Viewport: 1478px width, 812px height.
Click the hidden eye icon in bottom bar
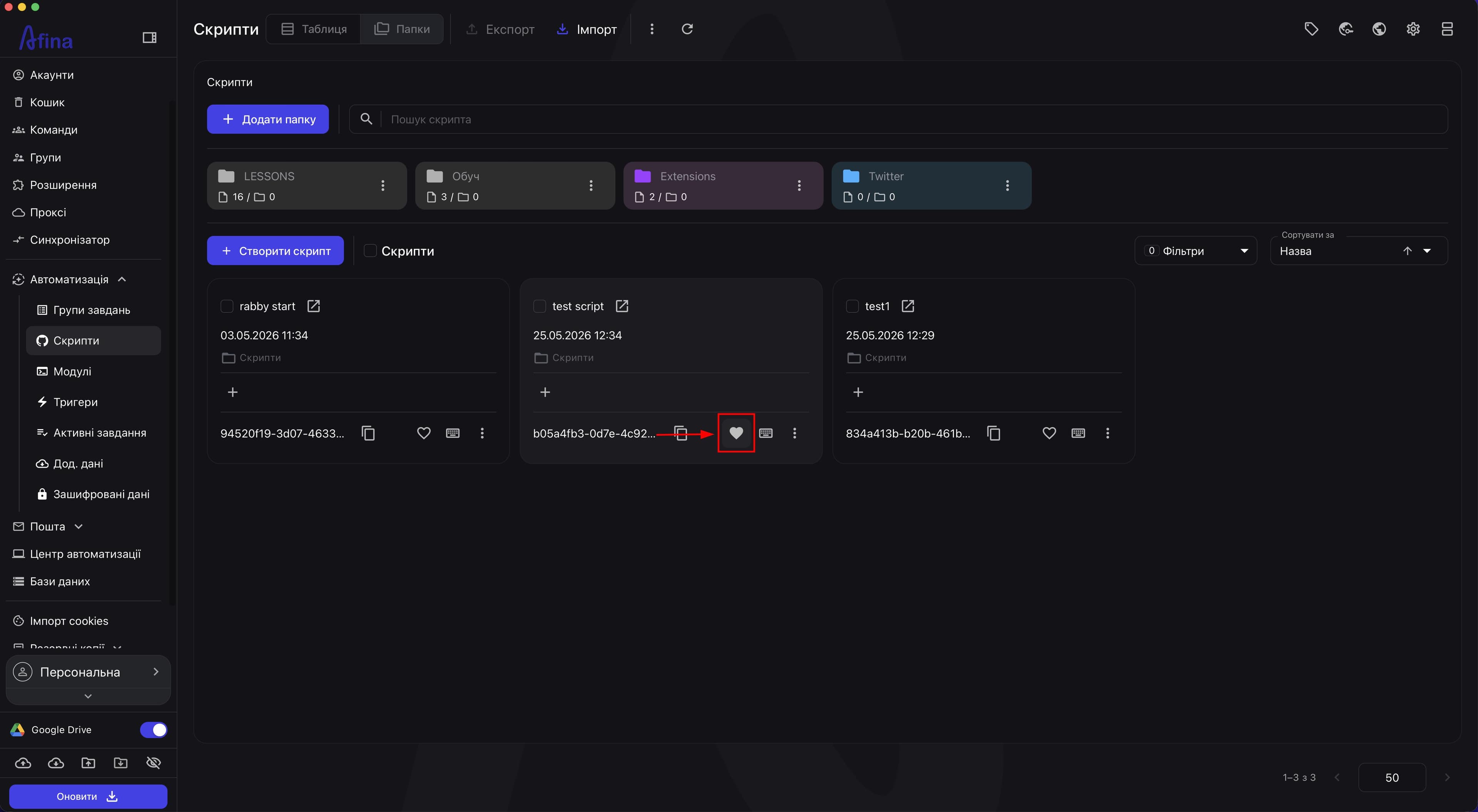153,763
